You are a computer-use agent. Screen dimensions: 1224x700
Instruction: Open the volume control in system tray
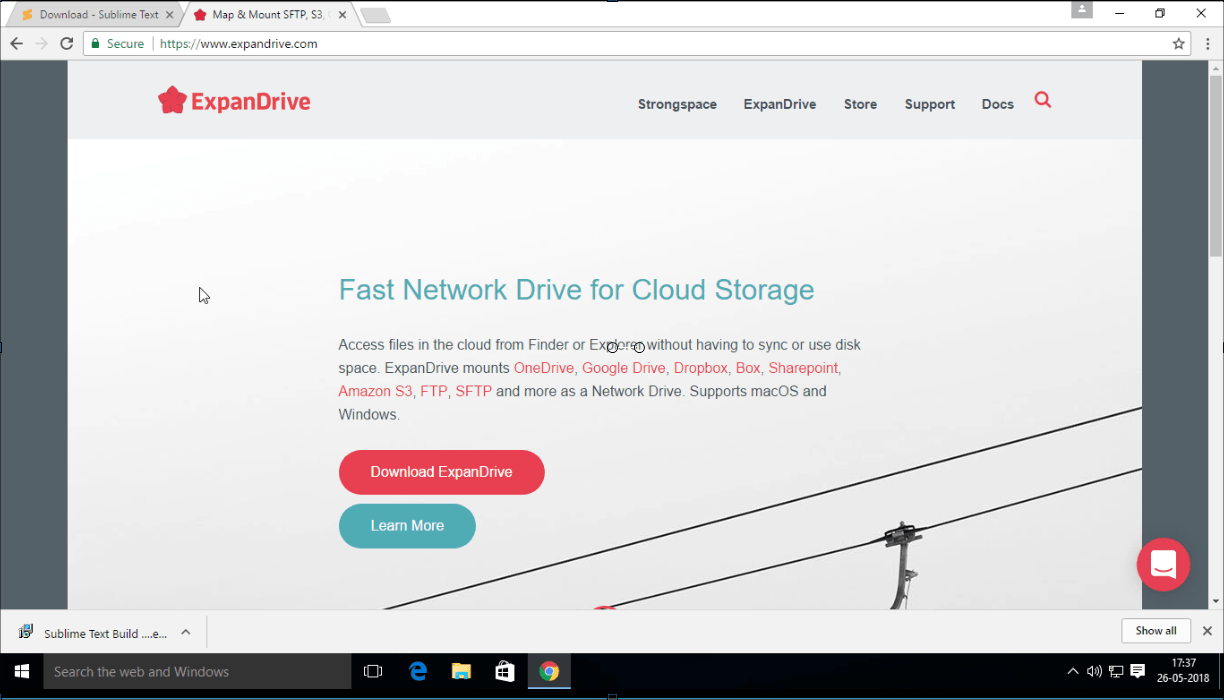(x=1094, y=672)
